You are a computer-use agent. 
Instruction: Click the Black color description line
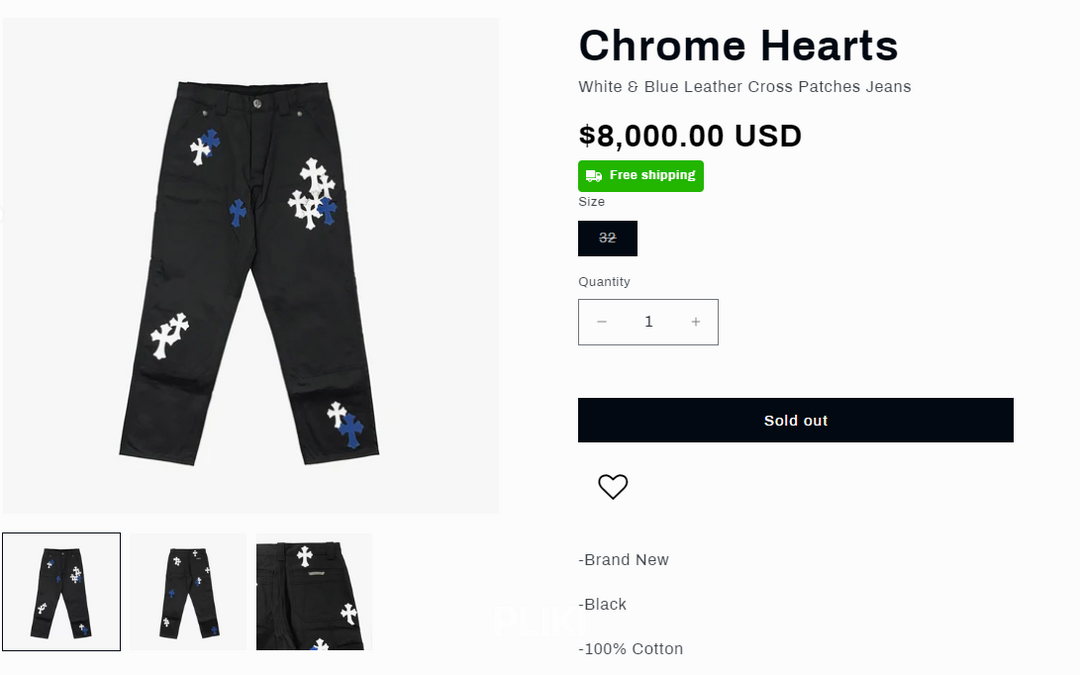coord(603,605)
